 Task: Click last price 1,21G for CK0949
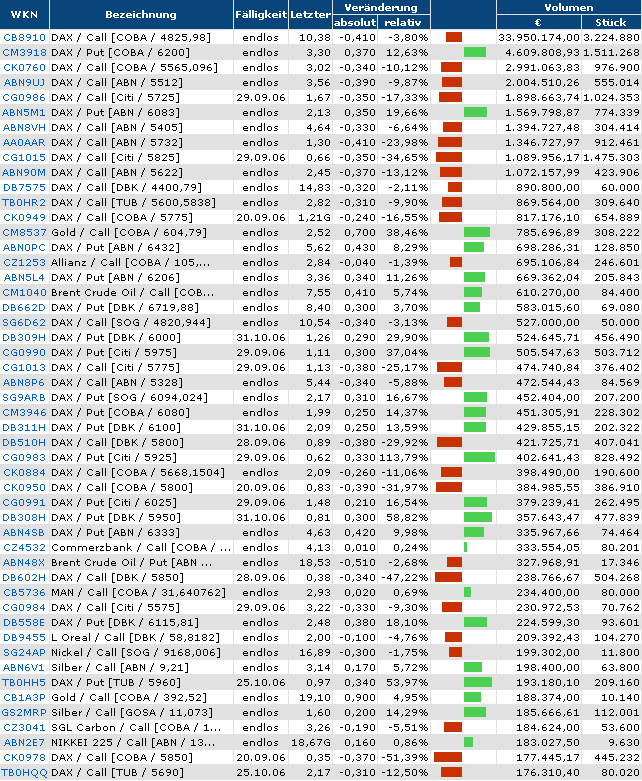pyautogui.click(x=314, y=218)
